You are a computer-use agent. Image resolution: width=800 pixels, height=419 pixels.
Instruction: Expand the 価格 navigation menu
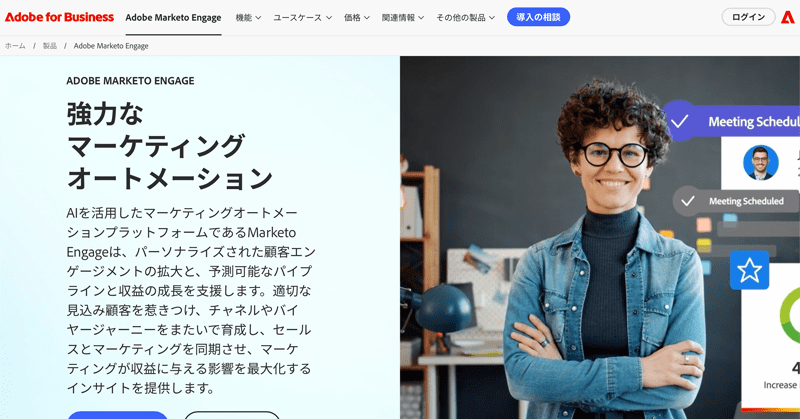[x=357, y=17]
